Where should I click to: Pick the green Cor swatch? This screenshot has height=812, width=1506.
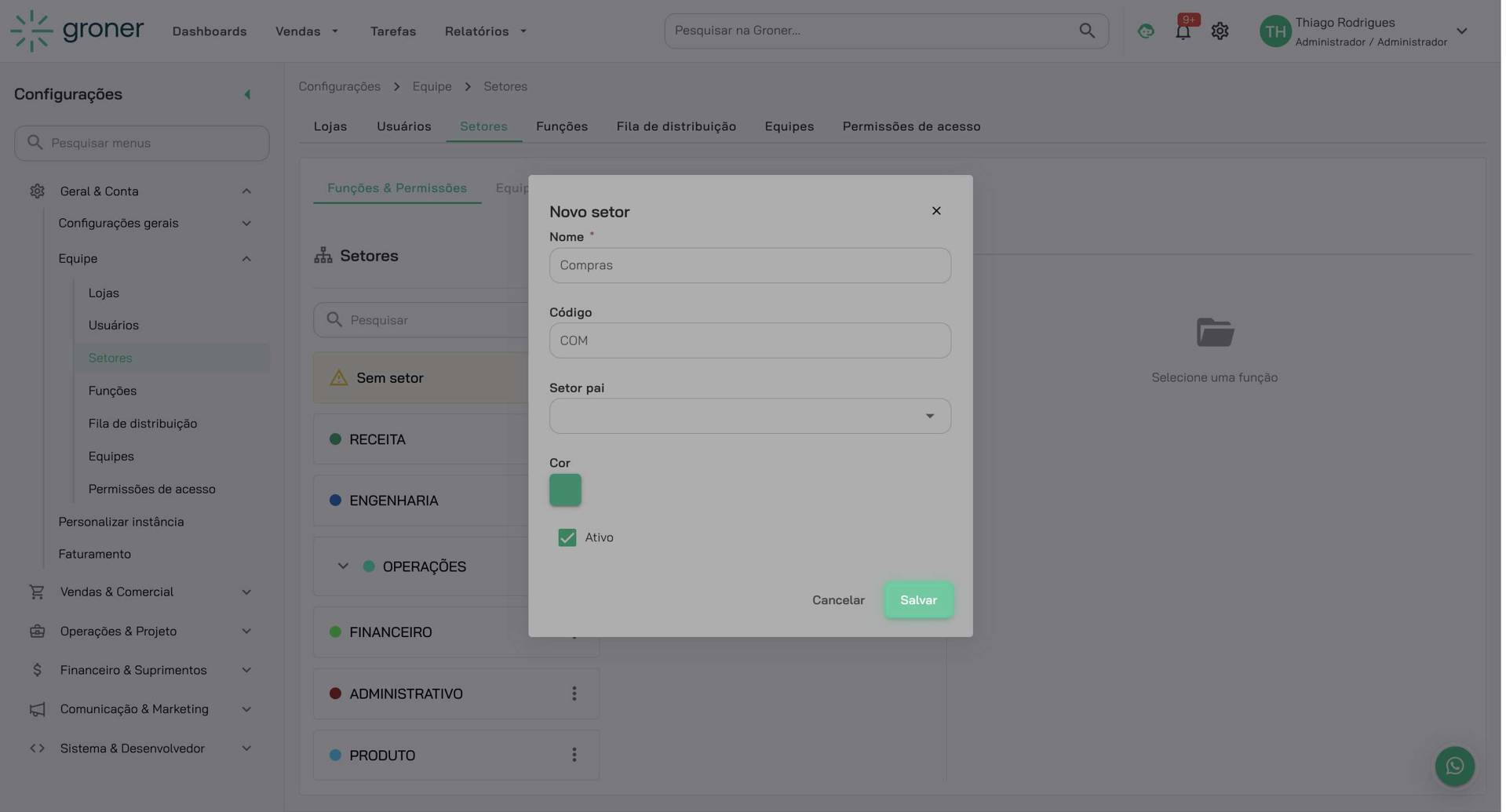(565, 490)
